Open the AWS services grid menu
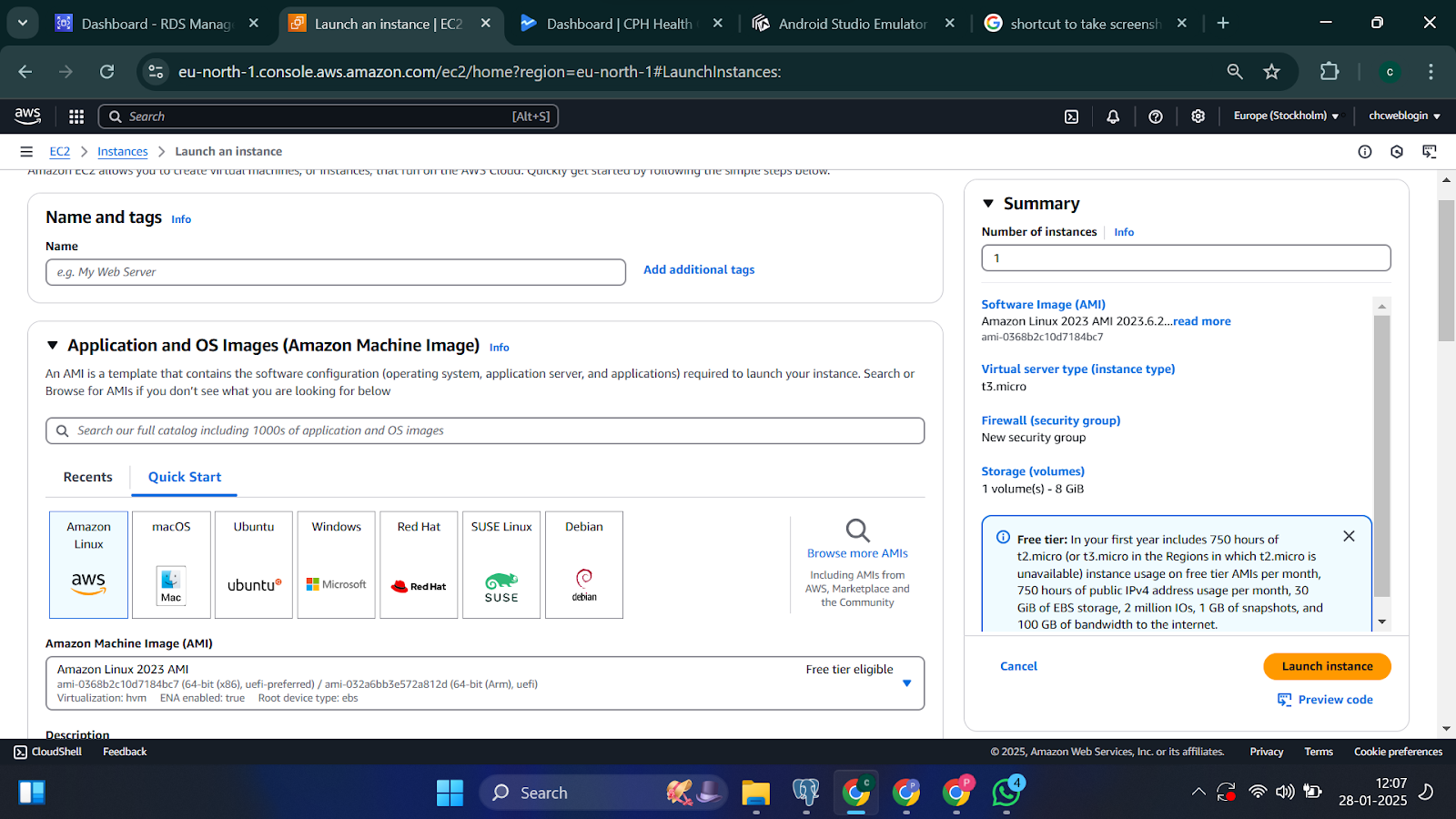The image size is (1456, 819). click(x=76, y=116)
